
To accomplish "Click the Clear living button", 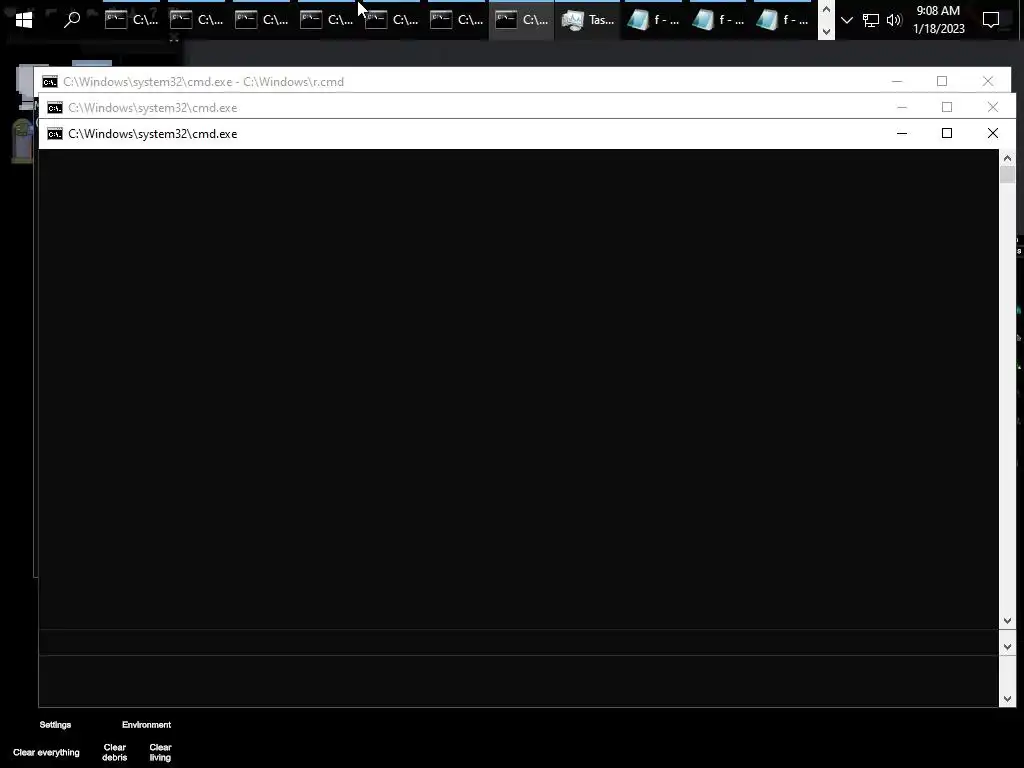I will (x=160, y=752).
